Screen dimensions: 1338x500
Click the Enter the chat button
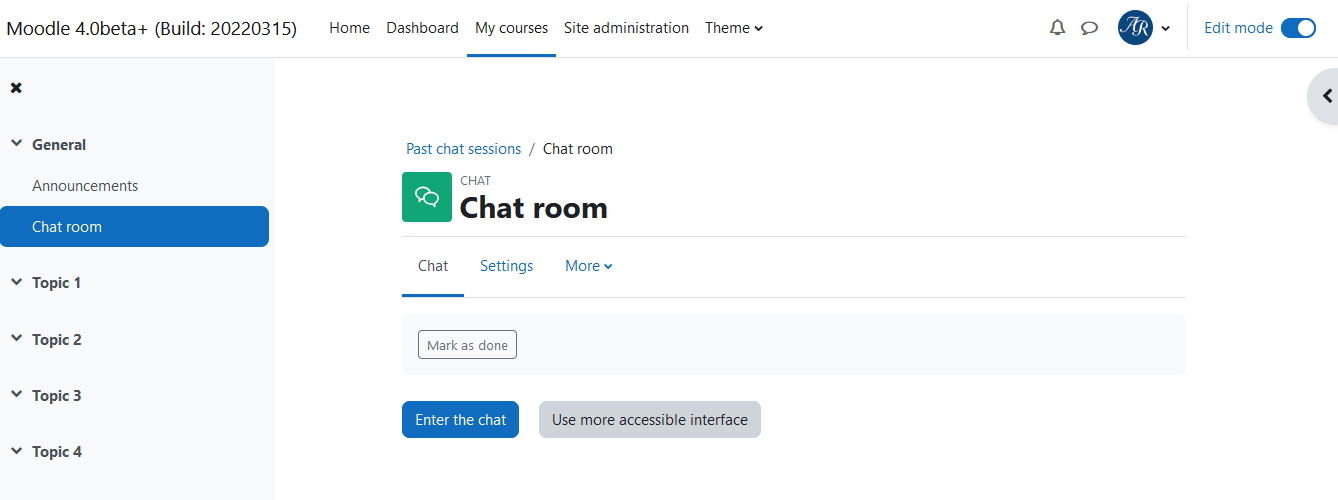coord(460,420)
